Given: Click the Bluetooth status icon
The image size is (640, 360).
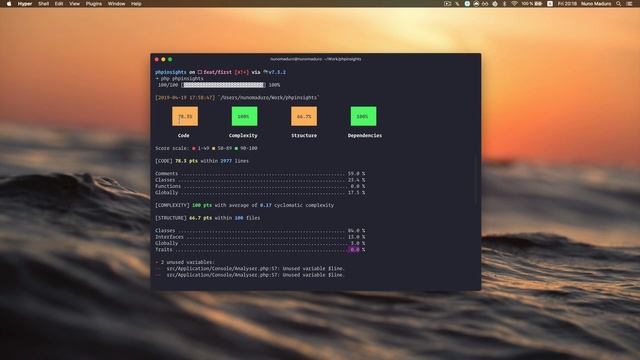Looking at the screenshot, I should [x=504, y=4].
